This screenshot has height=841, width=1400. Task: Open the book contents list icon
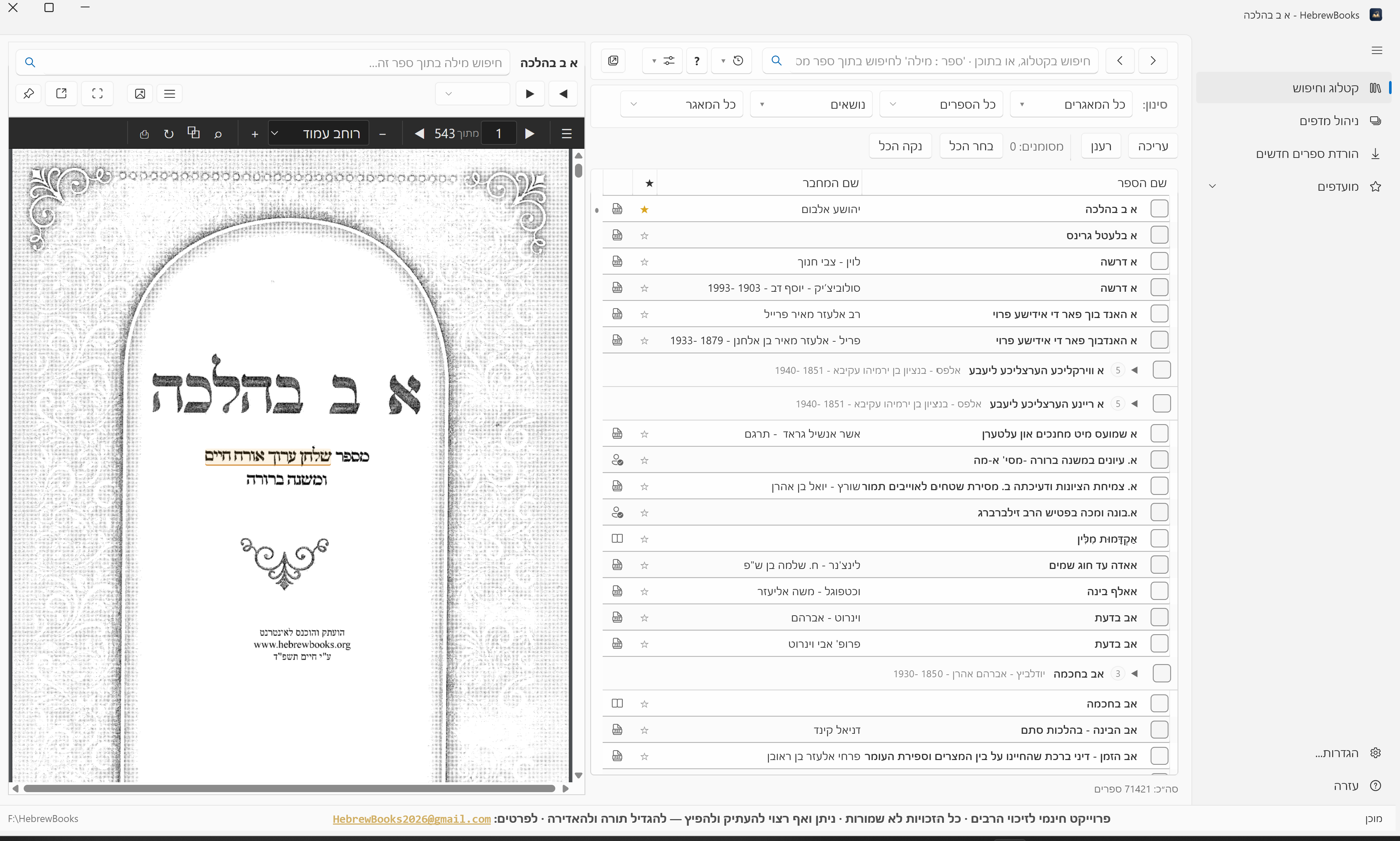(169, 93)
